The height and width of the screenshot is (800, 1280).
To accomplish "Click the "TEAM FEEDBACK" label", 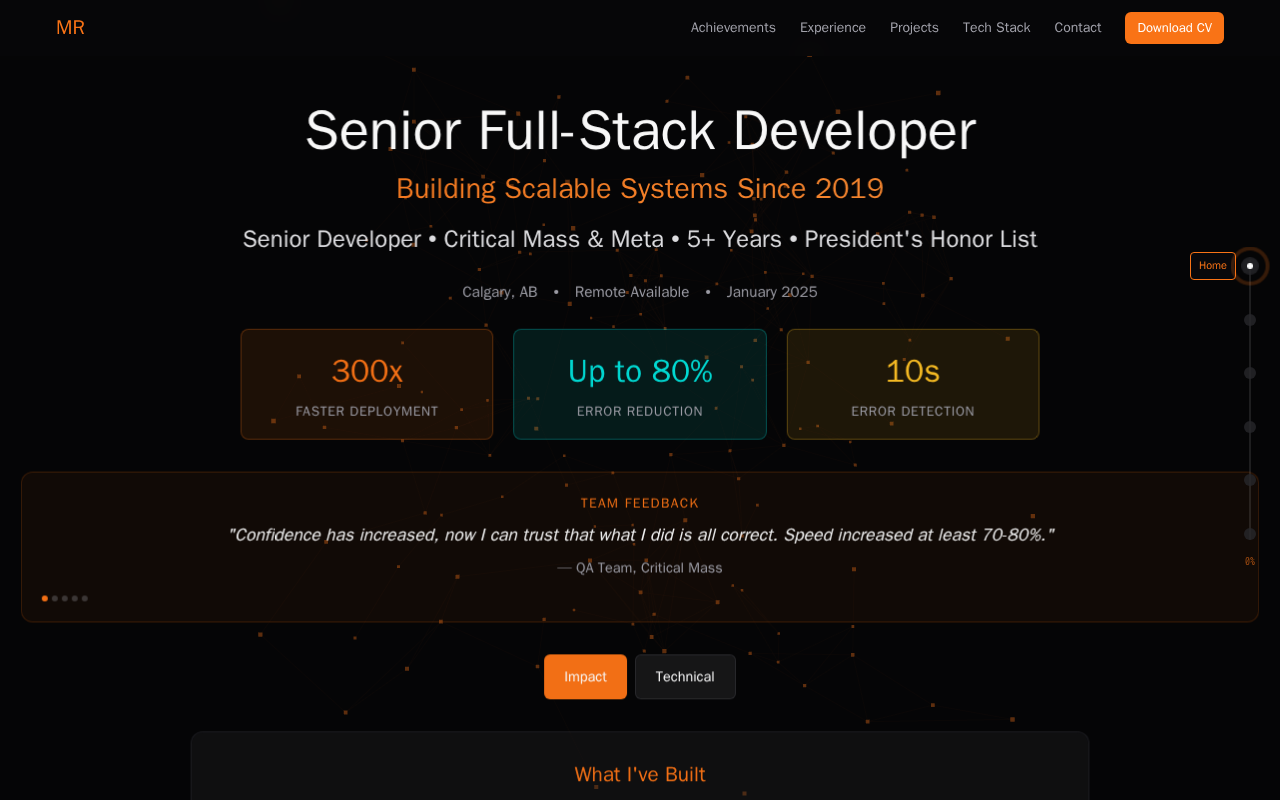I will tap(640, 503).
